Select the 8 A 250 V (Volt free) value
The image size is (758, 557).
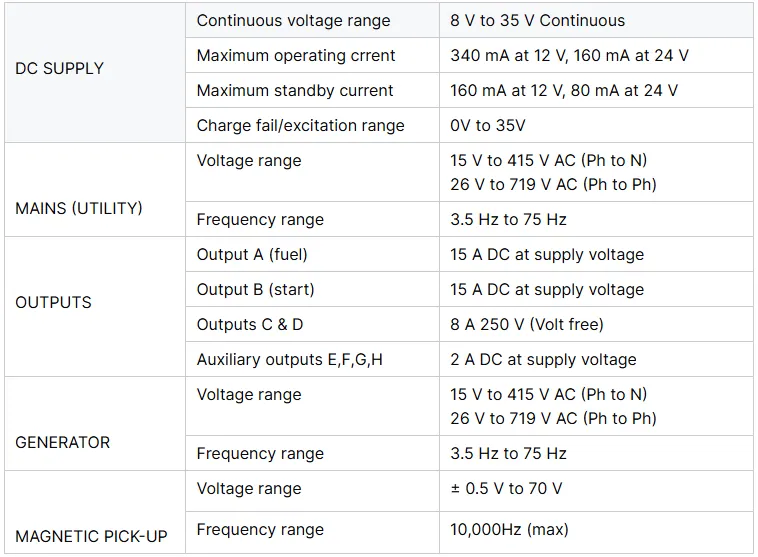pyautogui.click(x=527, y=324)
